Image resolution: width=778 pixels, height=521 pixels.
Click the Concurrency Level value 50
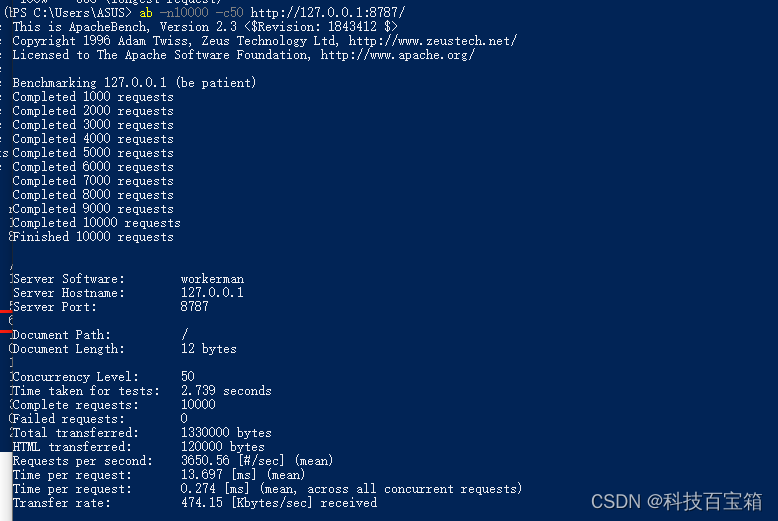[x=188, y=377]
